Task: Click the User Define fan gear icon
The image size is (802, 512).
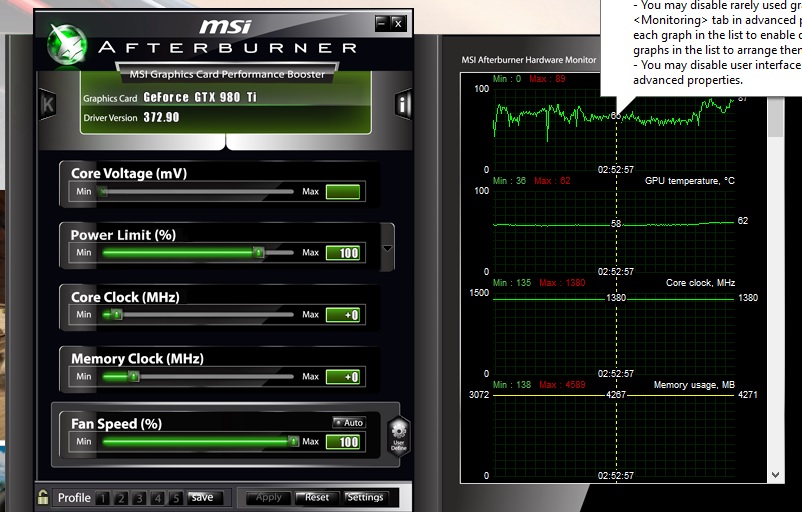Action: (398, 437)
